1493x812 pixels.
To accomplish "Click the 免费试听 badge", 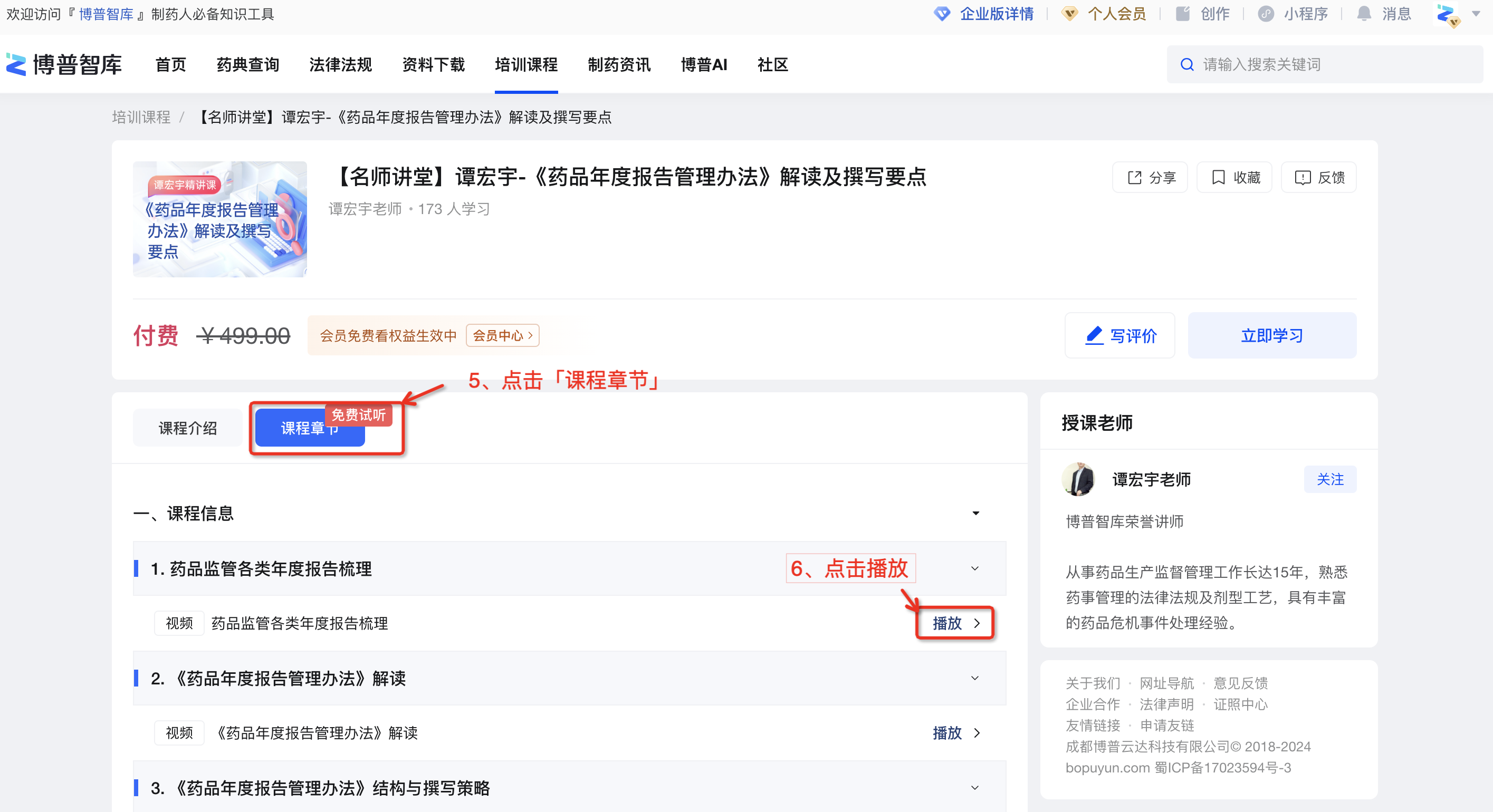I will (x=359, y=414).
